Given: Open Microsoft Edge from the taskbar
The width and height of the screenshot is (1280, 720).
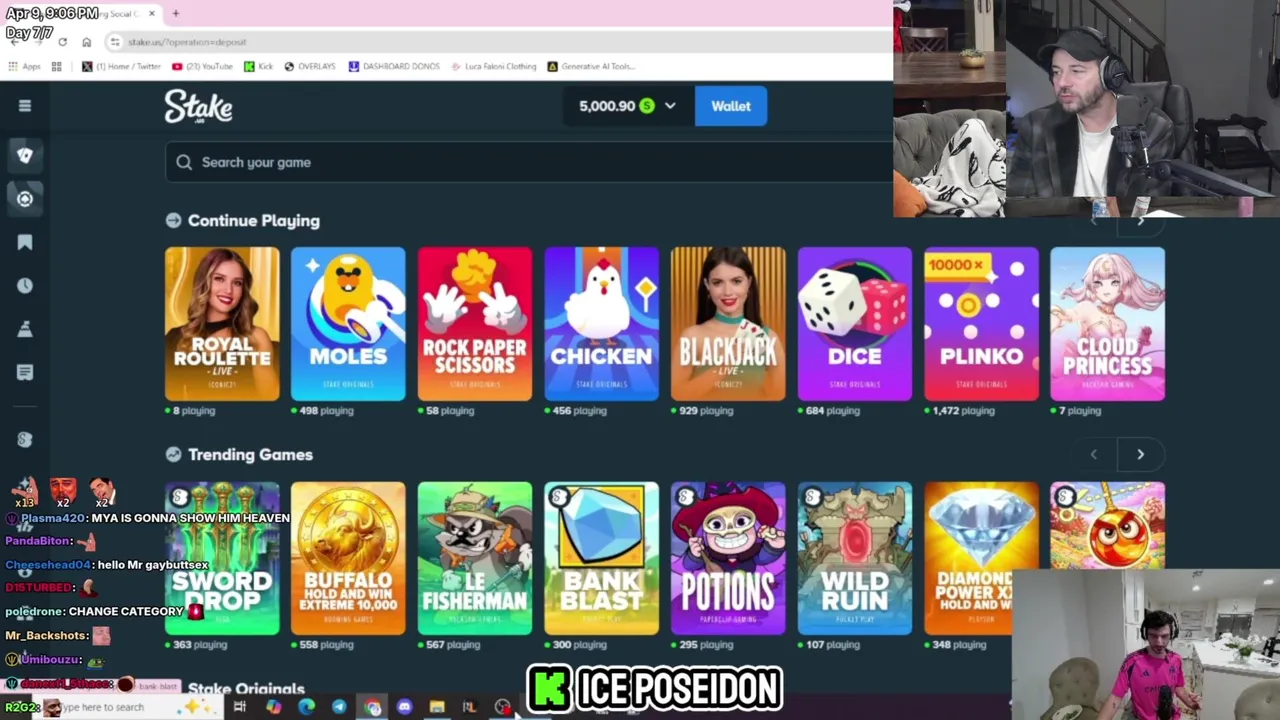Looking at the screenshot, I should coord(306,707).
